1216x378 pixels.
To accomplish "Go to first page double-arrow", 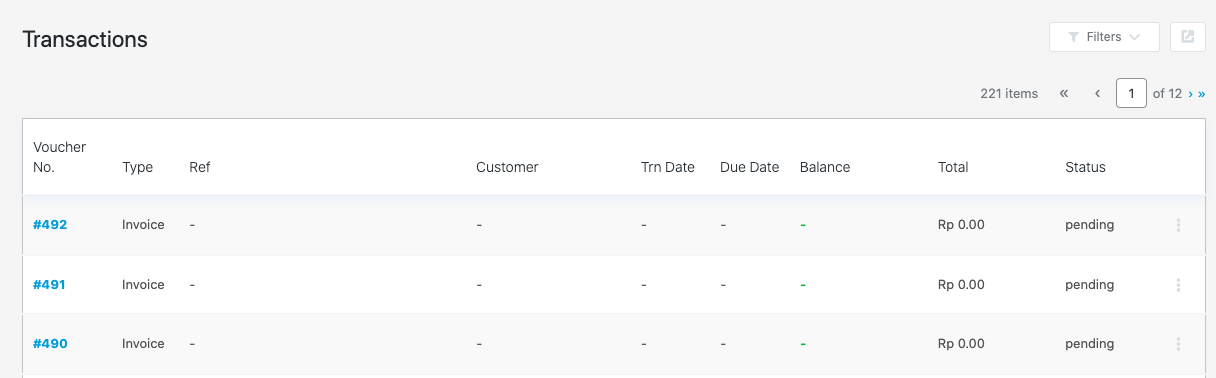I will (x=1064, y=93).
